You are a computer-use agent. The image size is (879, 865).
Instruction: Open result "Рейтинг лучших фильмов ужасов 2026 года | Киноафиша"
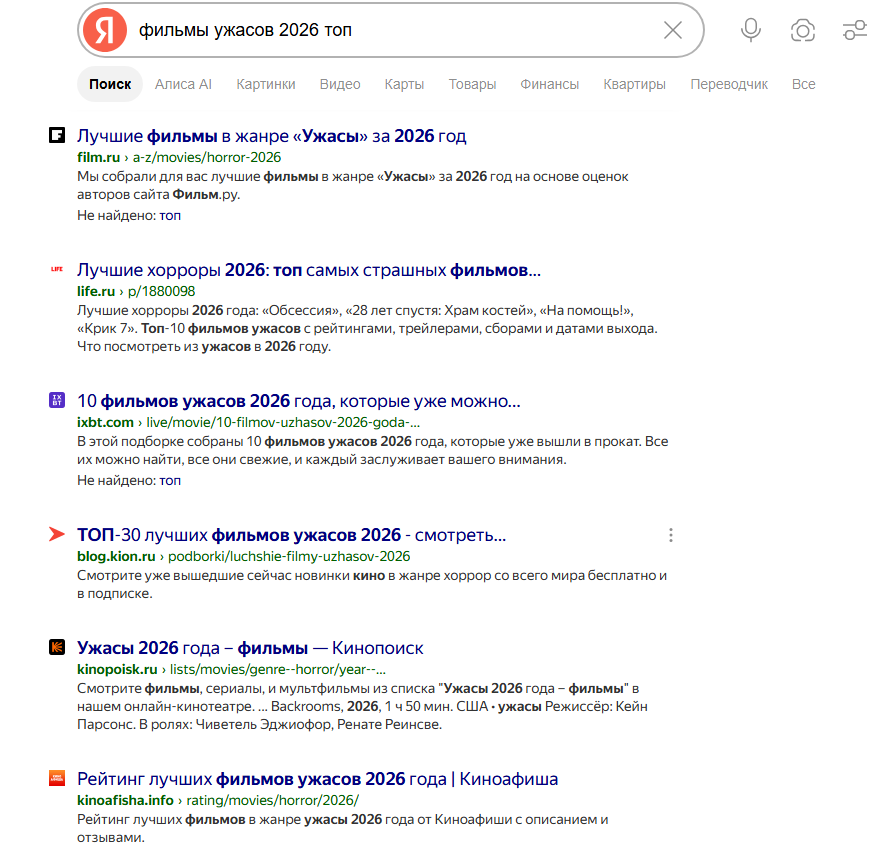(x=317, y=779)
